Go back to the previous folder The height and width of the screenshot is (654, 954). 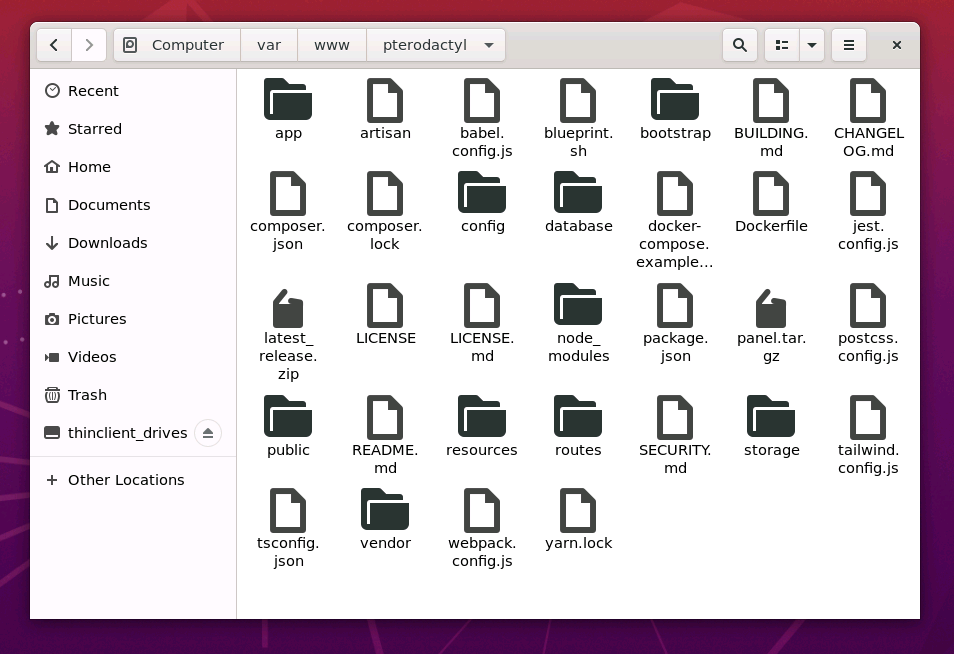coord(54,45)
